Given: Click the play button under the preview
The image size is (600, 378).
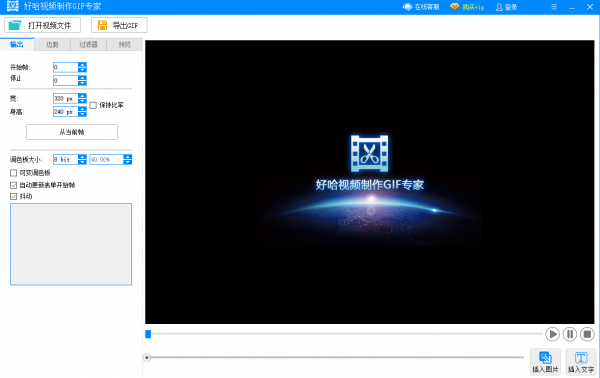Looking at the screenshot, I should click(x=552, y=334).
